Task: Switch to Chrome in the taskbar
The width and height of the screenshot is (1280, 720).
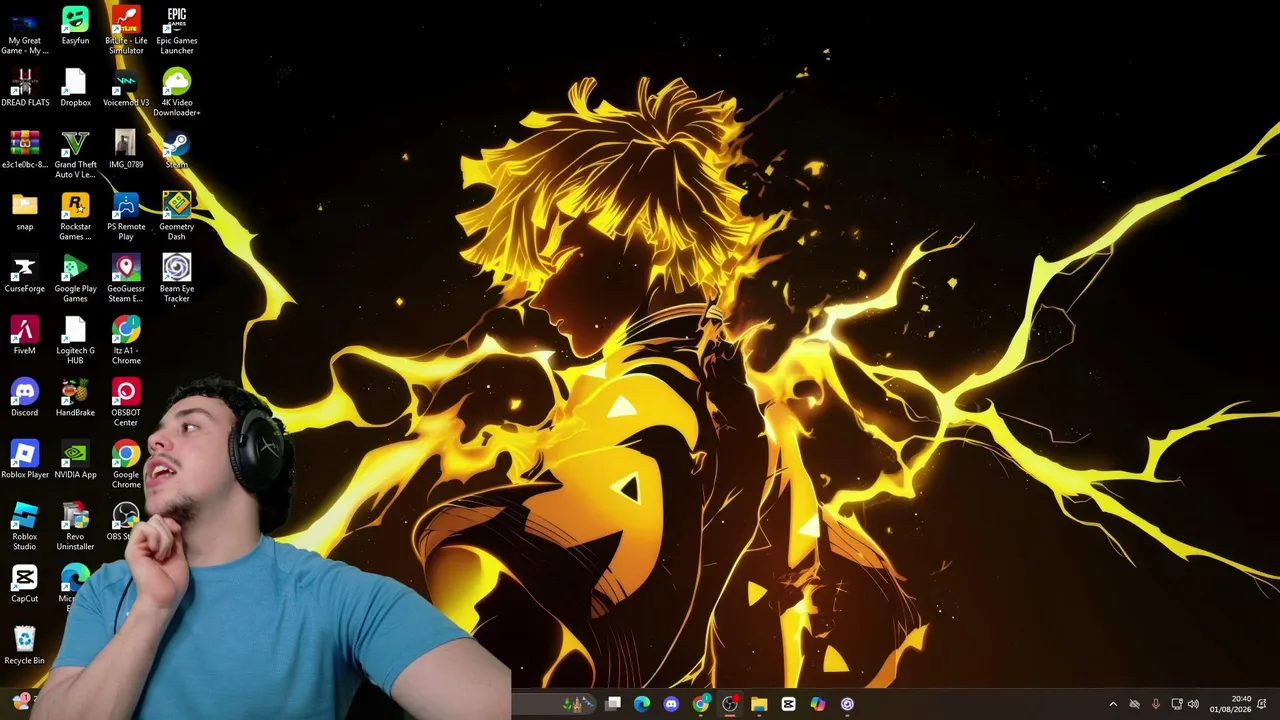Action: (701, 704)
